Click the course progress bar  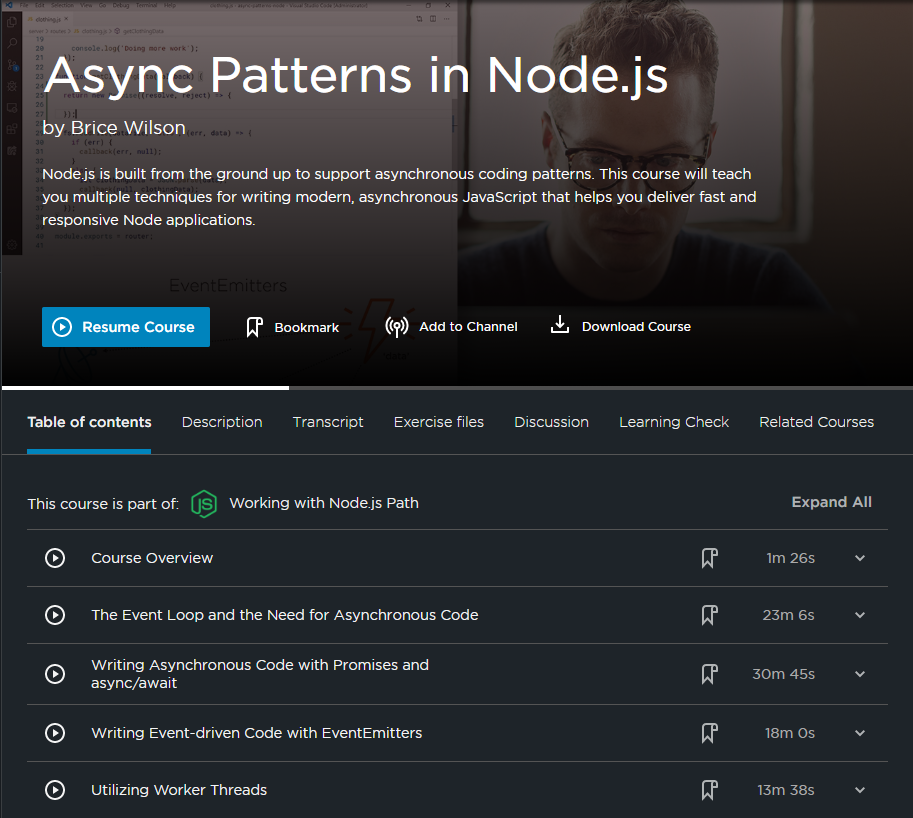point(457,388)
